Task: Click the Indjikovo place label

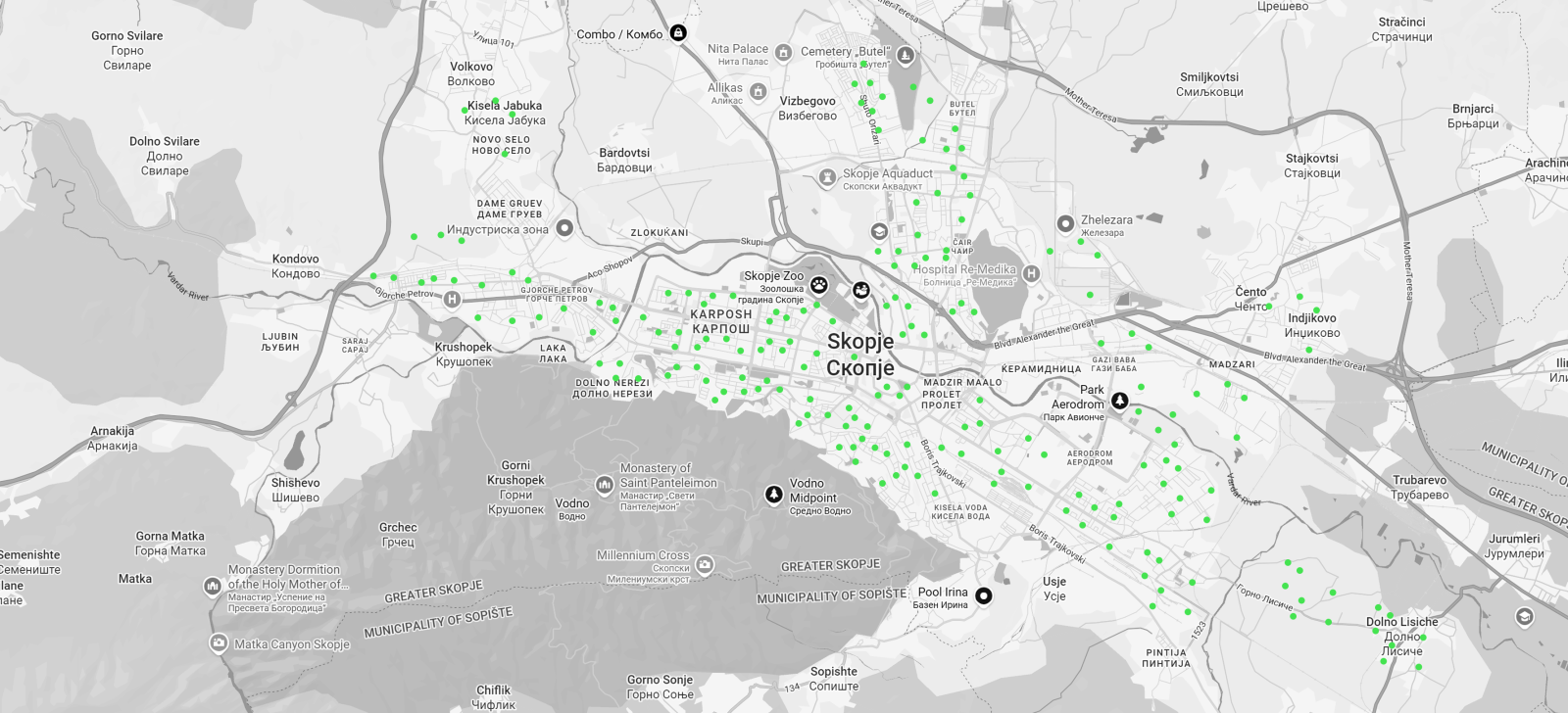Action: coord(1312,325)
